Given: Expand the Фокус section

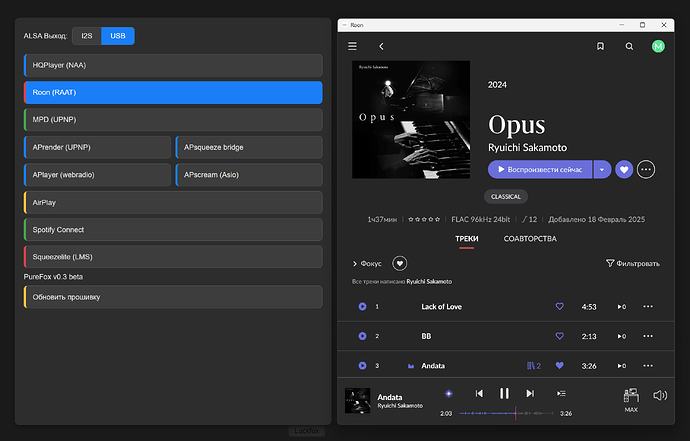Looking at the screenshot, I should [x=367, y=264].
